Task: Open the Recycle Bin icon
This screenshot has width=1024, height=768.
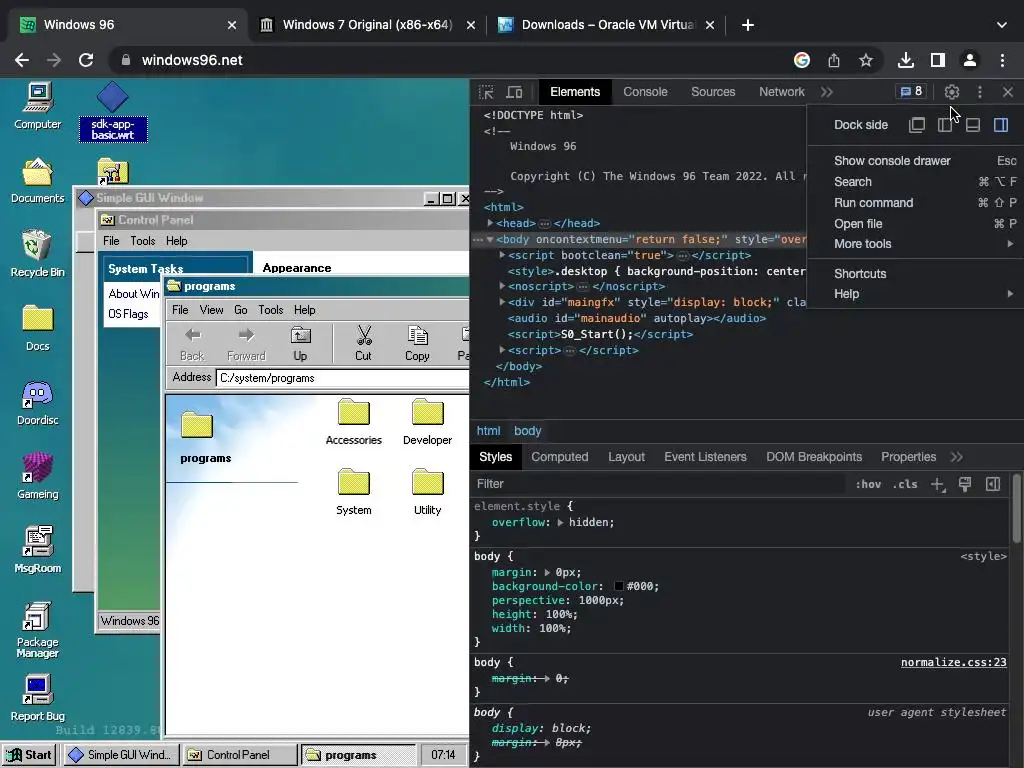Action: (x=37, y=254)
